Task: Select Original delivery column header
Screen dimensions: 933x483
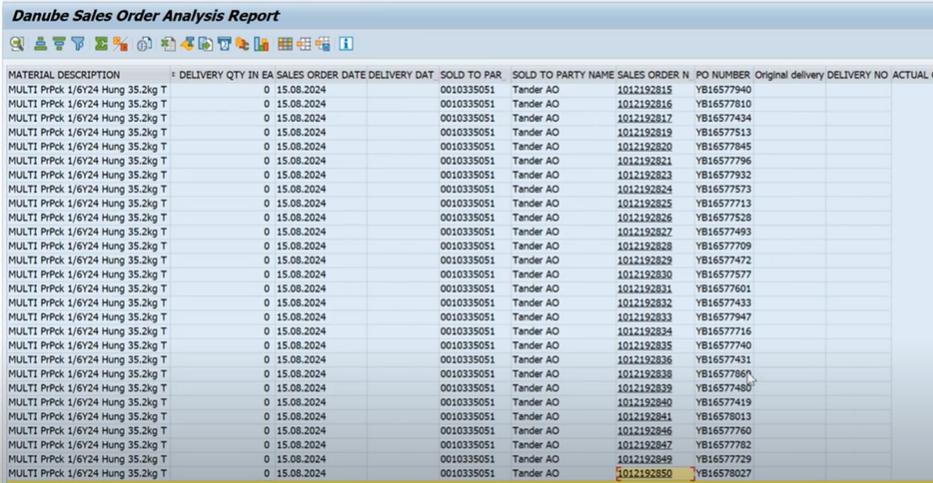Action: click(x=790, y=75)
